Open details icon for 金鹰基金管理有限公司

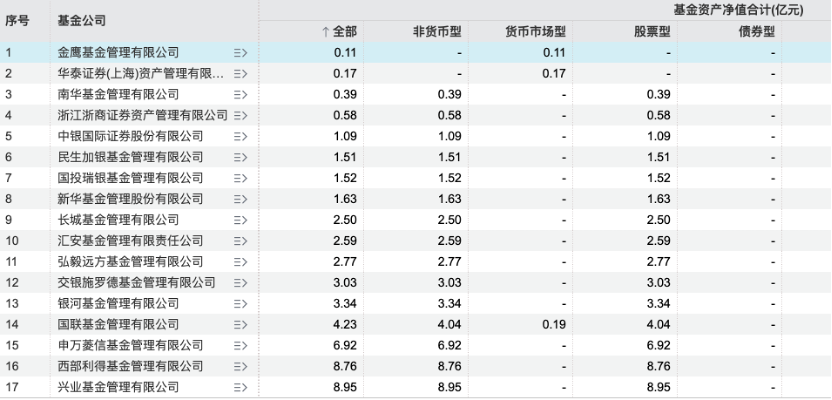(x=240, y=53)
